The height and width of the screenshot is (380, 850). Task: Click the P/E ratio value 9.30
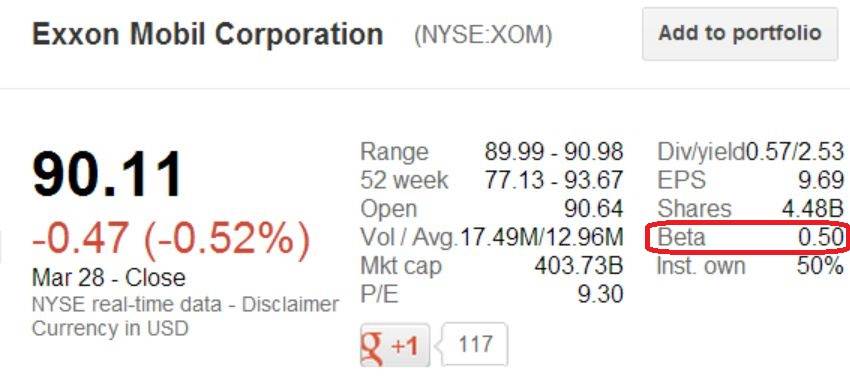point(601,294)
